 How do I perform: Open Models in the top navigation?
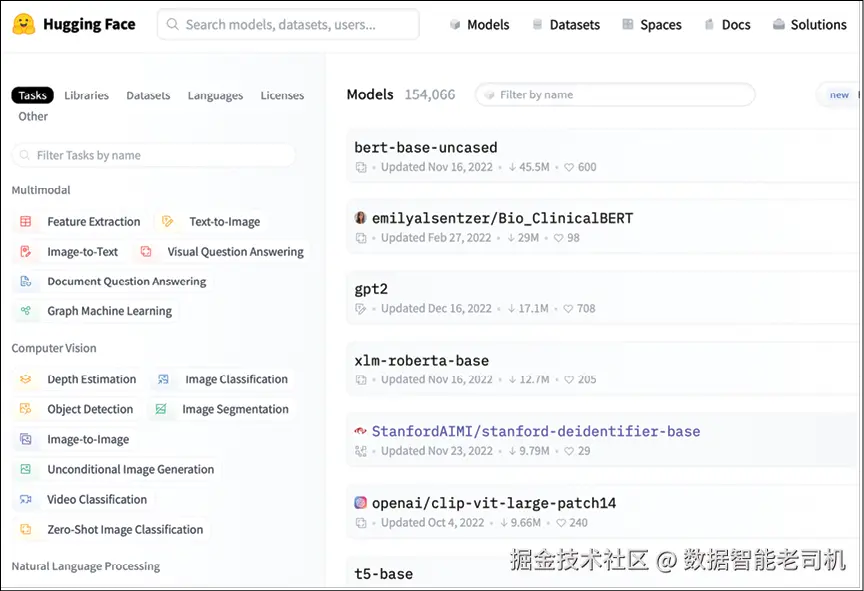(x=479, y=24)
